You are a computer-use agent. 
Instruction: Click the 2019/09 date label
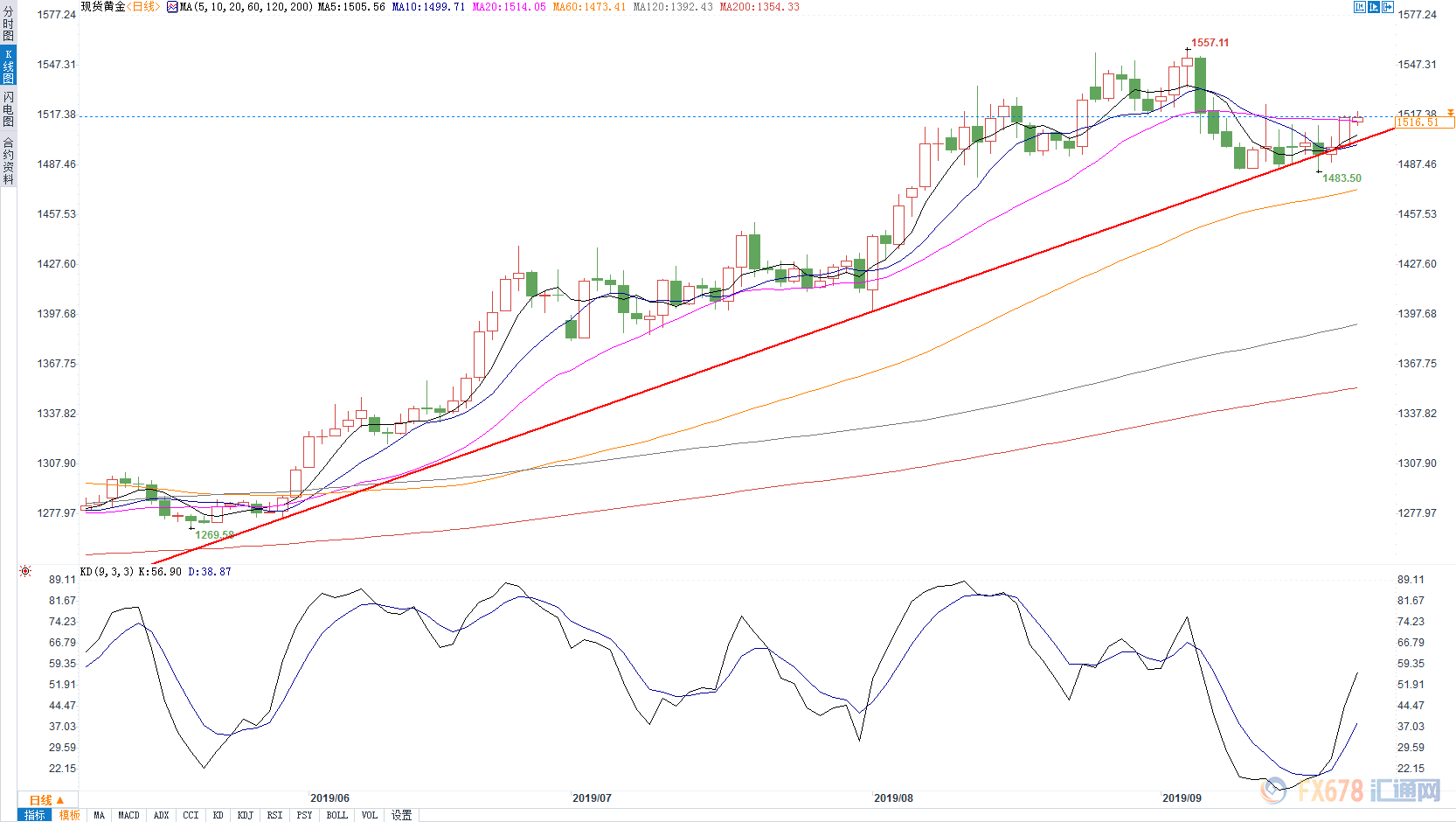tap(1182, 798)
